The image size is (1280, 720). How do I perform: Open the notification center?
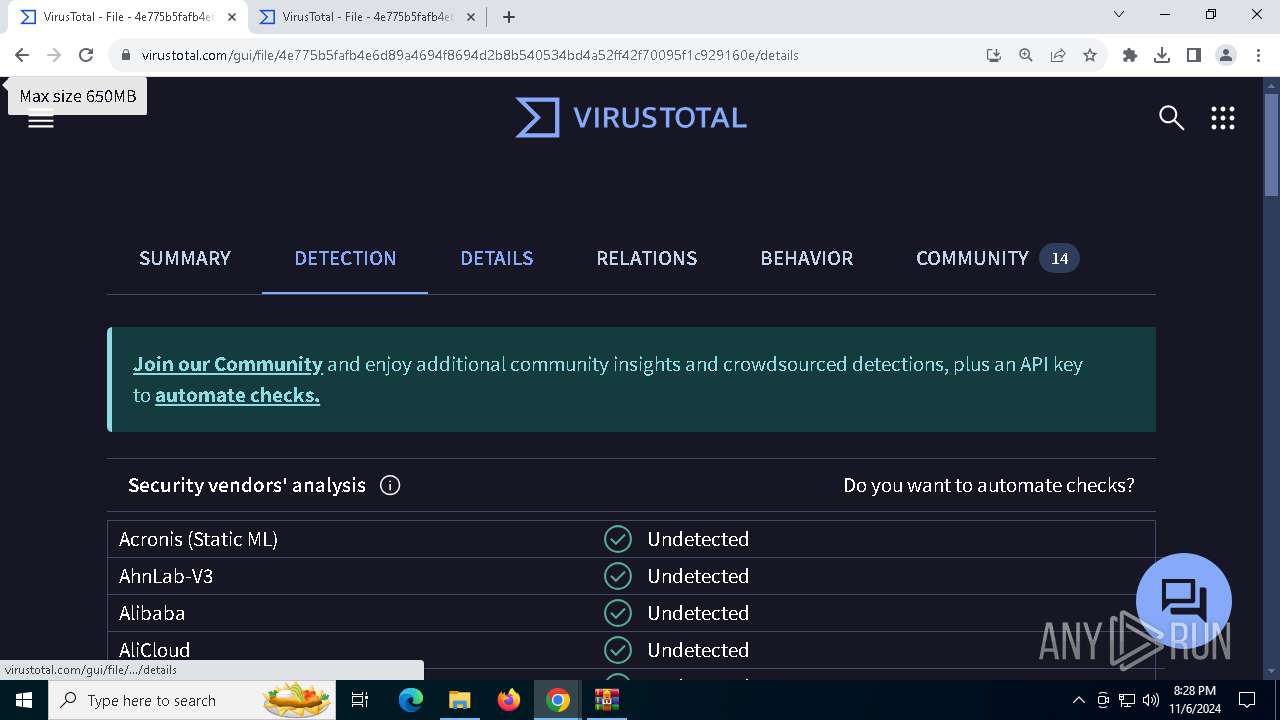pos(1247,700)
